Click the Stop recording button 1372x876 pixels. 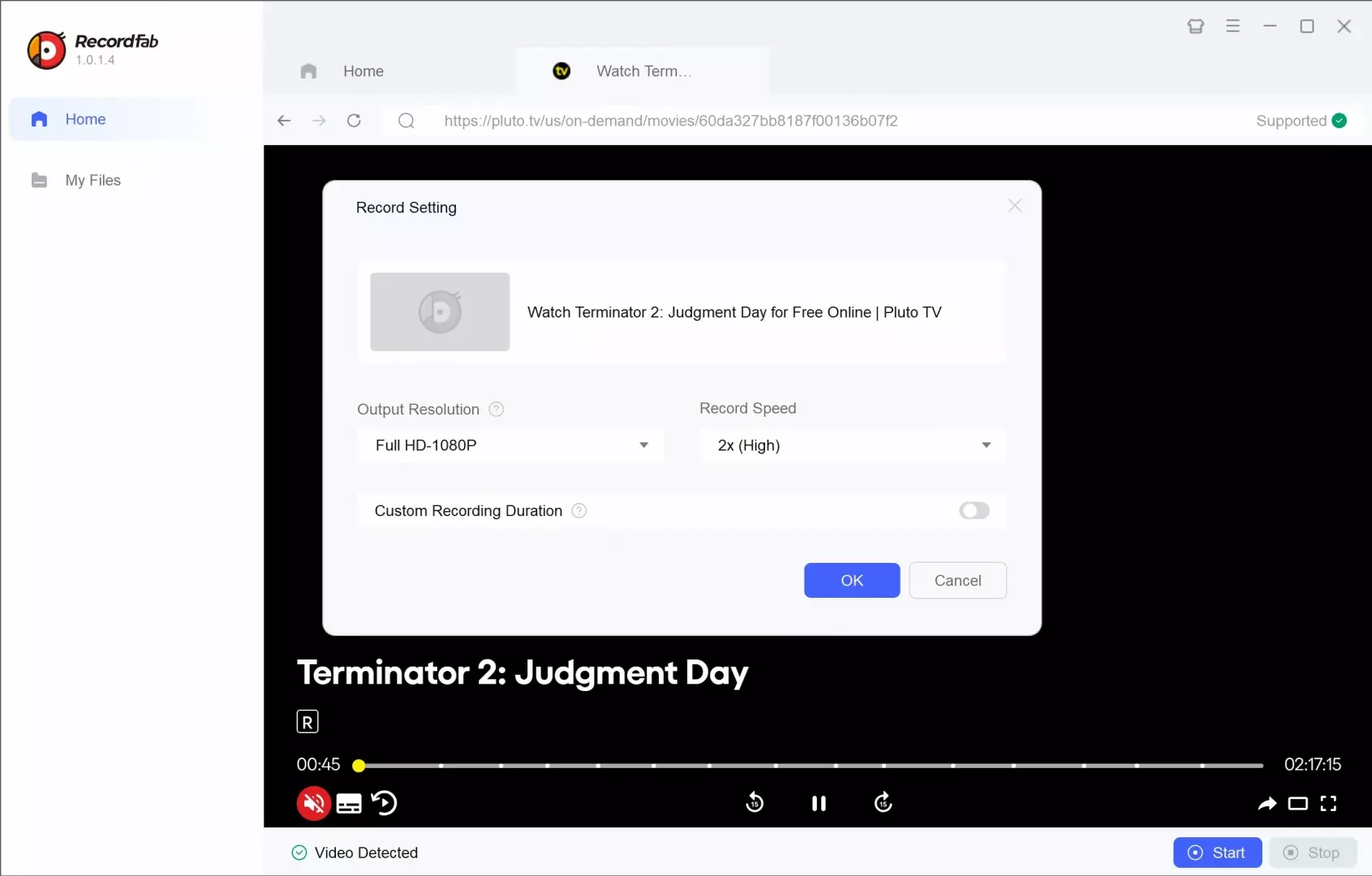1313,852
